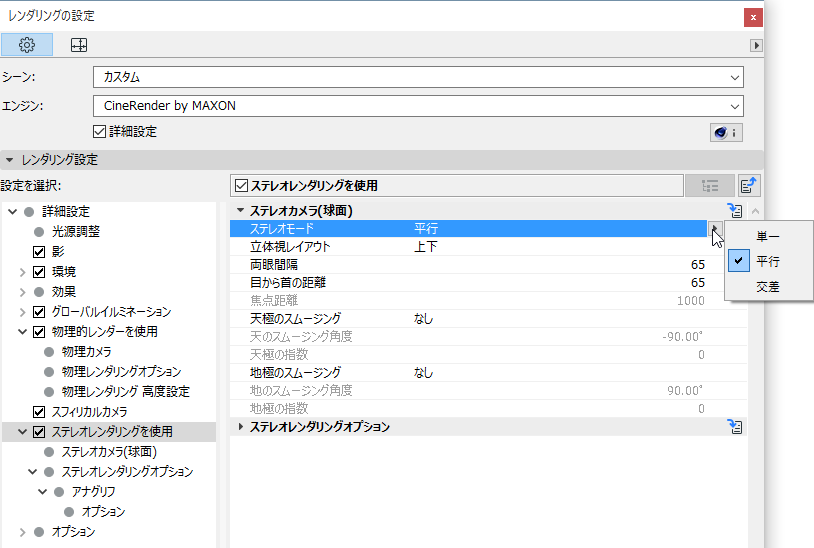Open the gear settings tab
Screen dimensions: 814x548
click(27, 45)
